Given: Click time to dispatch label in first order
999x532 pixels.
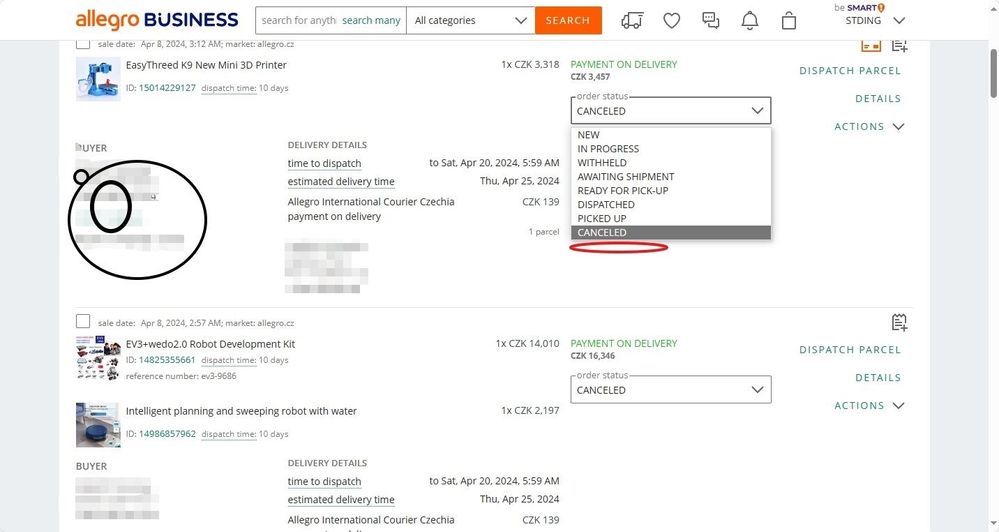Looking at the screenshot, I should 324,163.
